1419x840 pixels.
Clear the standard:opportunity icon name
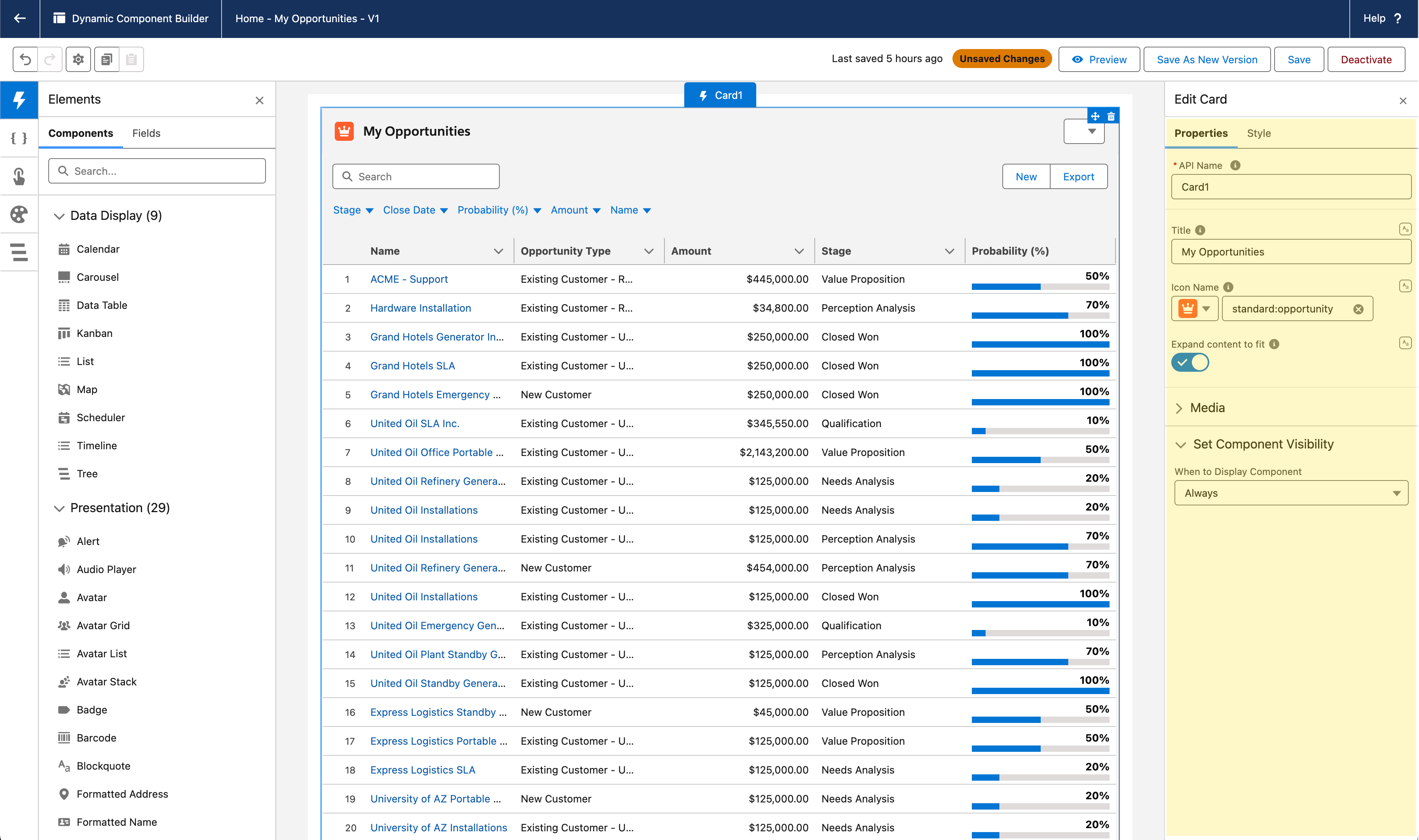coord(1358,309)
